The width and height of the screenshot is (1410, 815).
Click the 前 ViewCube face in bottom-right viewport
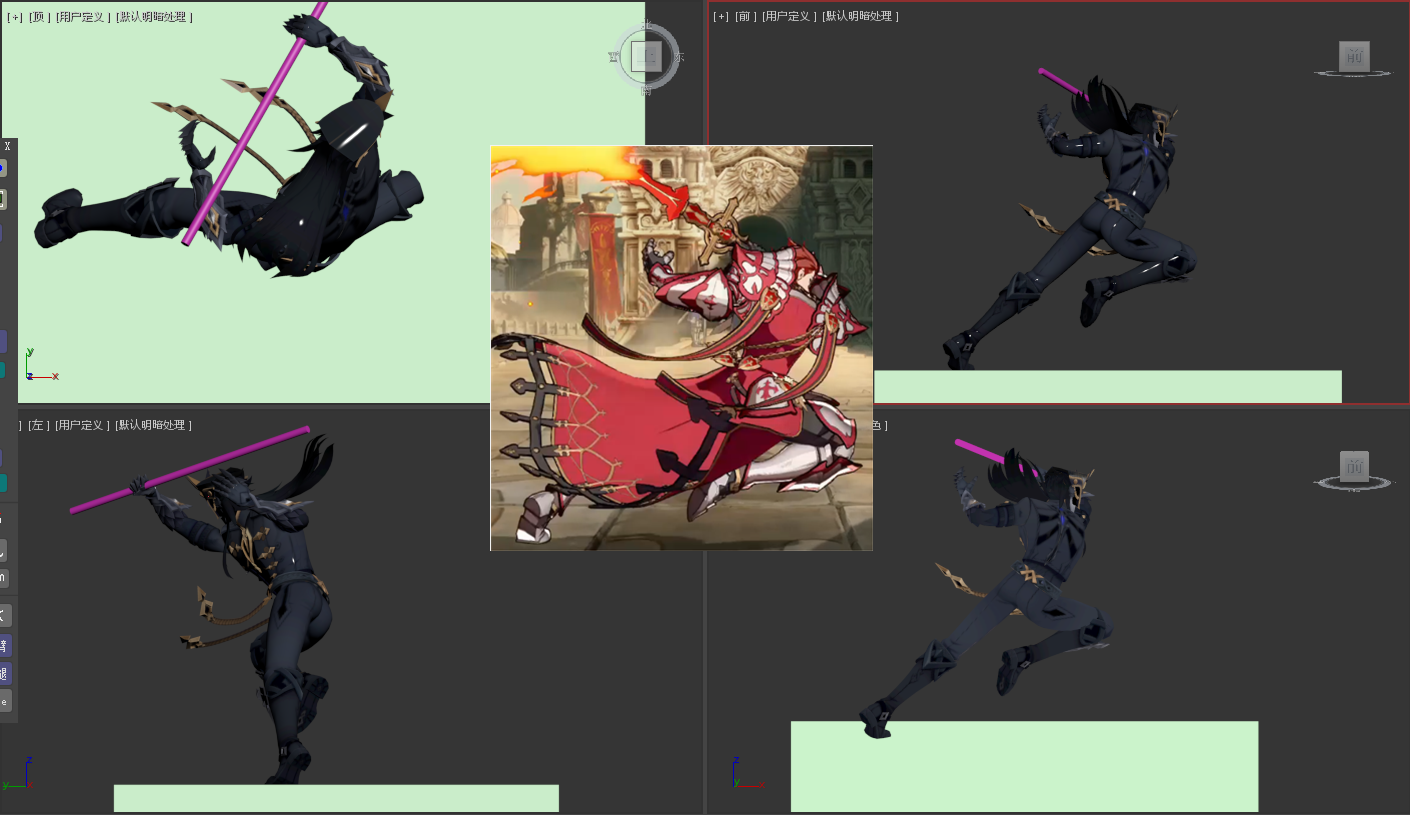coord(1354,466)
